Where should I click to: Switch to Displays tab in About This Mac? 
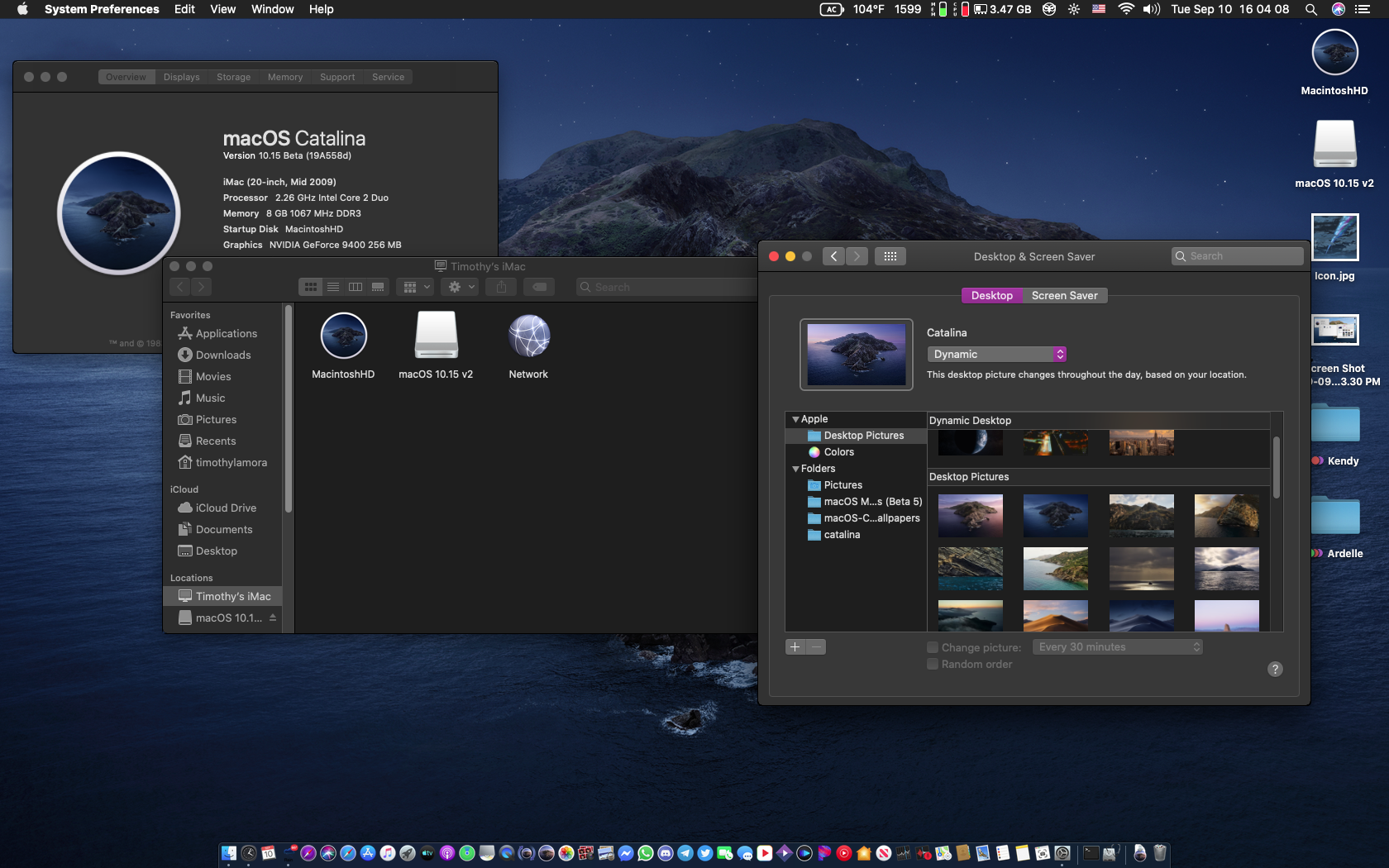181,77
